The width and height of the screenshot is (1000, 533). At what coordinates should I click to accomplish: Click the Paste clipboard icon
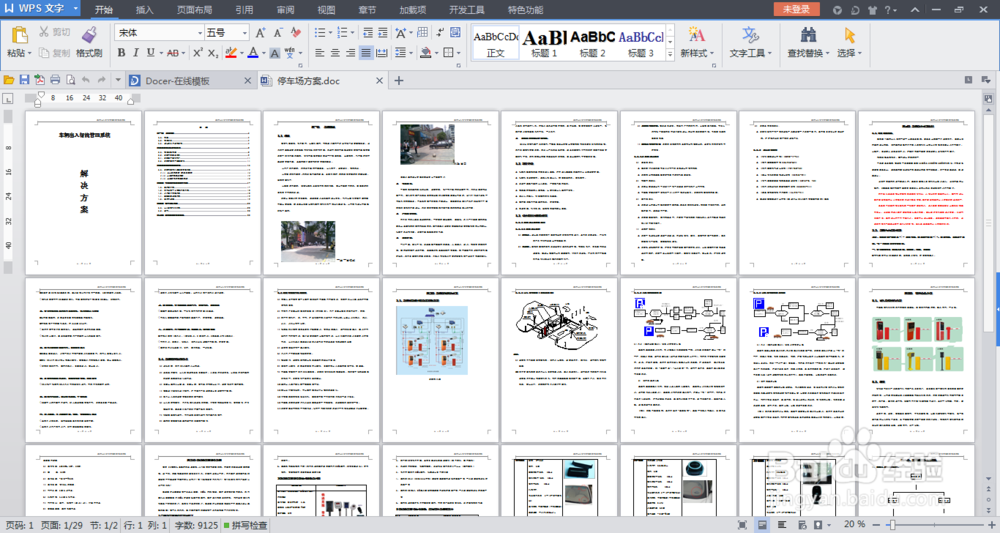pos(19,34)
